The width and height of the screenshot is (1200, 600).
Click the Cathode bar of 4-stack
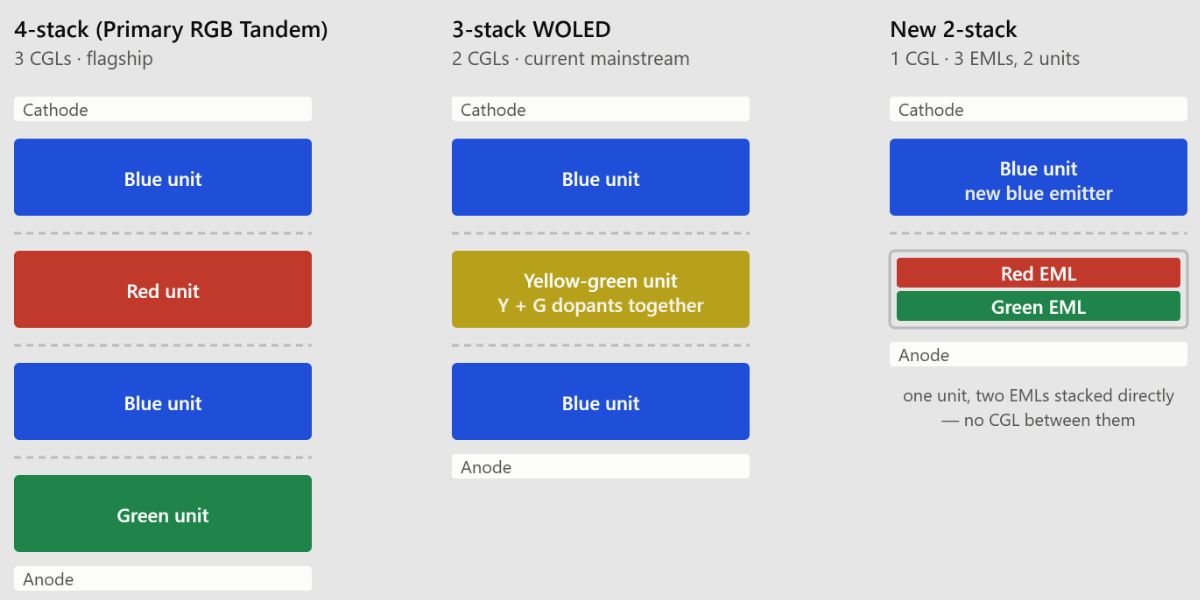[x=163, y=109]
